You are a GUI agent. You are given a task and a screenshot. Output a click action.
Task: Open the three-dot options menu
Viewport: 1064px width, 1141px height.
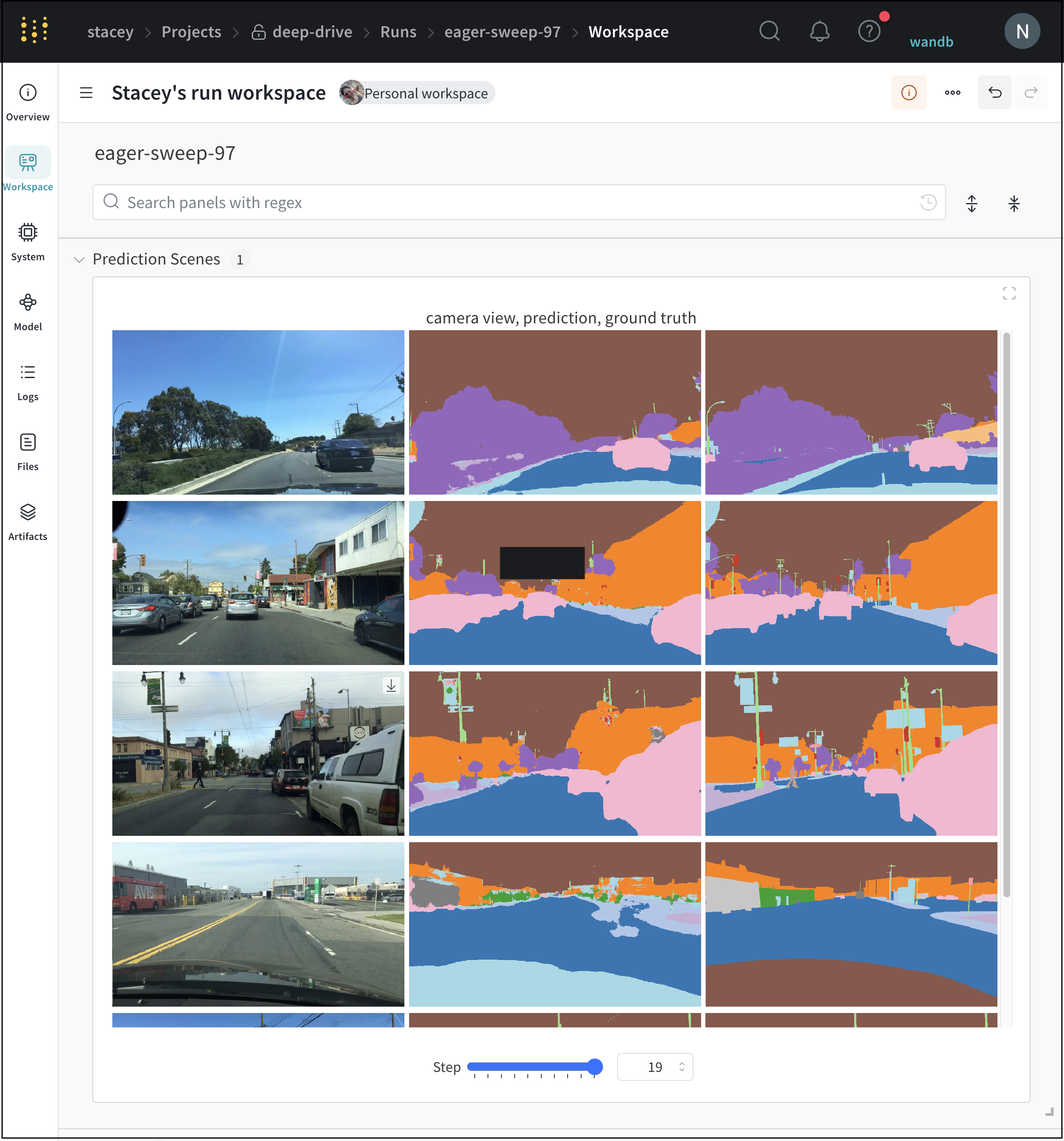(953, 92)
